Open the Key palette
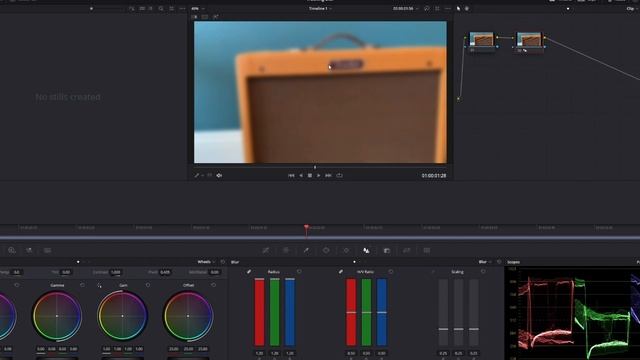Viewport: 640px width, 360px height. tap(387, 250)
